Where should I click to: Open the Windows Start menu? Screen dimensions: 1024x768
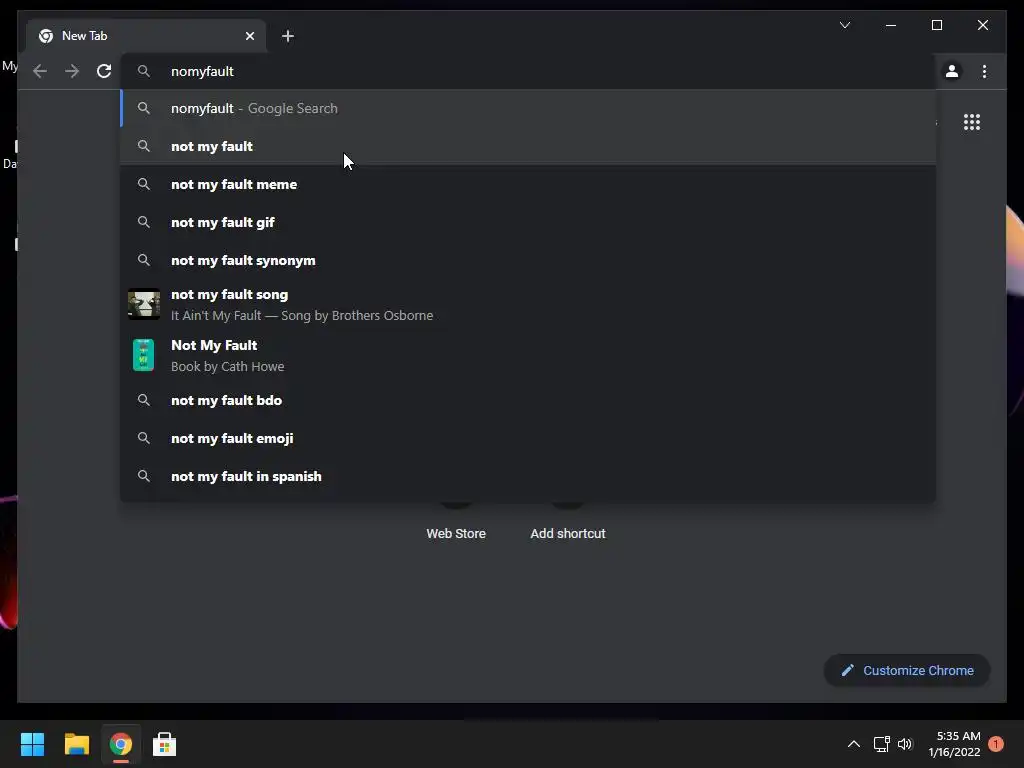[32, 744]
